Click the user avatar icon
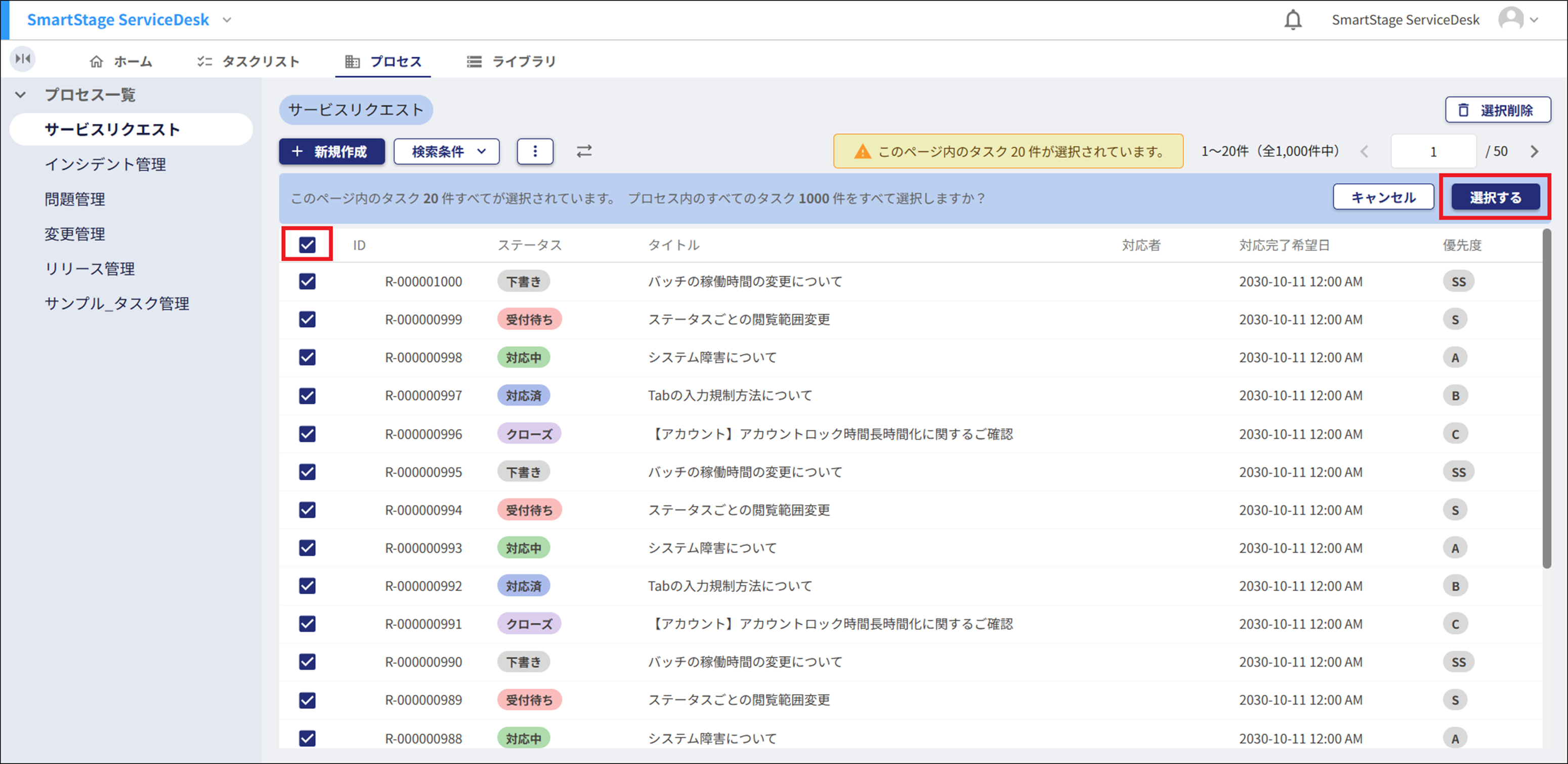 tap(1510, 20)
